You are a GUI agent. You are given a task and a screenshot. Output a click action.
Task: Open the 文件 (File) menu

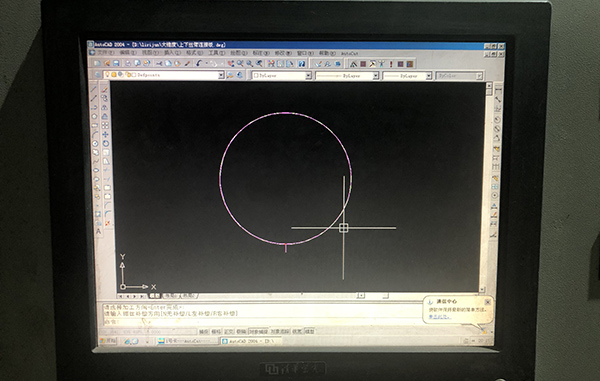tap(105, 52)
